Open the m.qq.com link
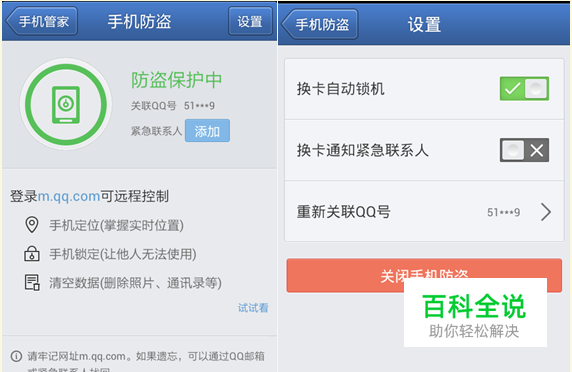This screenshot has width=572, height=372. click(69, 196)
